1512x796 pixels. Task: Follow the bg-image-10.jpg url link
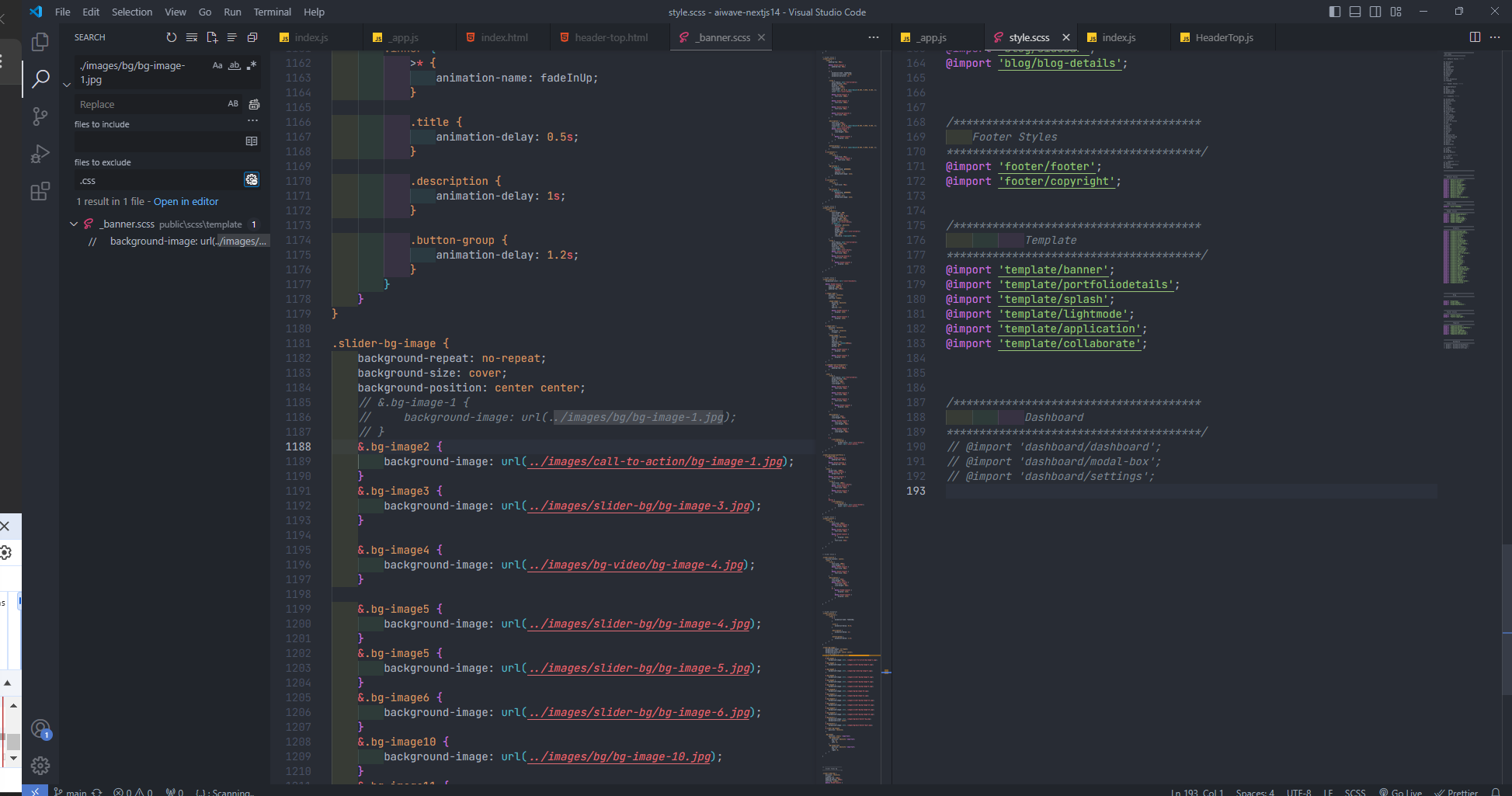click(x=619, y=757)
